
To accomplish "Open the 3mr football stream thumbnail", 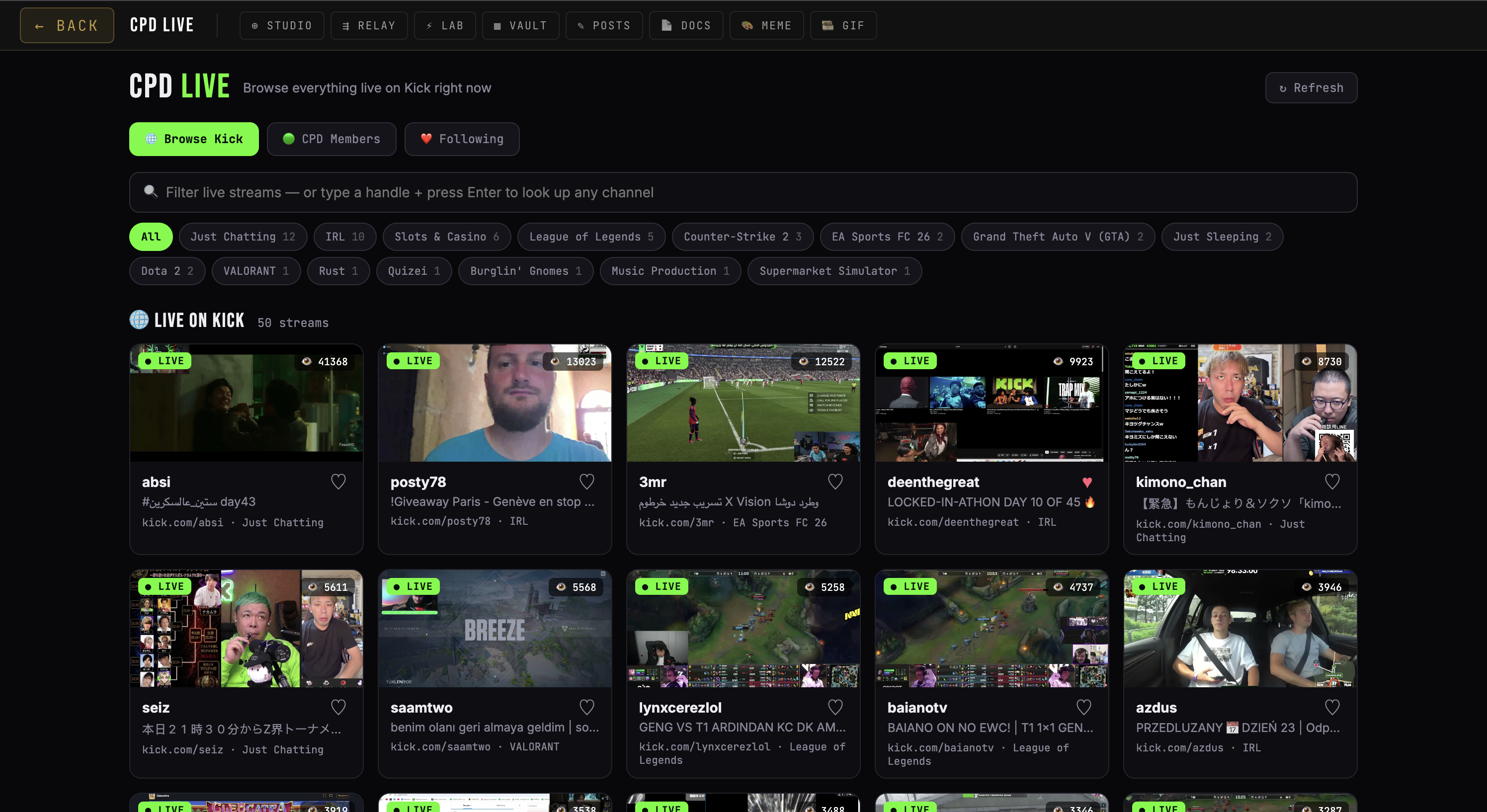I will point(743,403).
